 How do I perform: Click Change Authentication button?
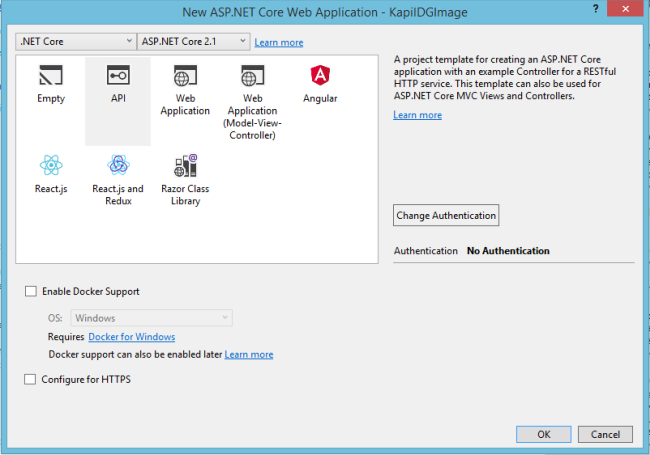tap(446, 215)
